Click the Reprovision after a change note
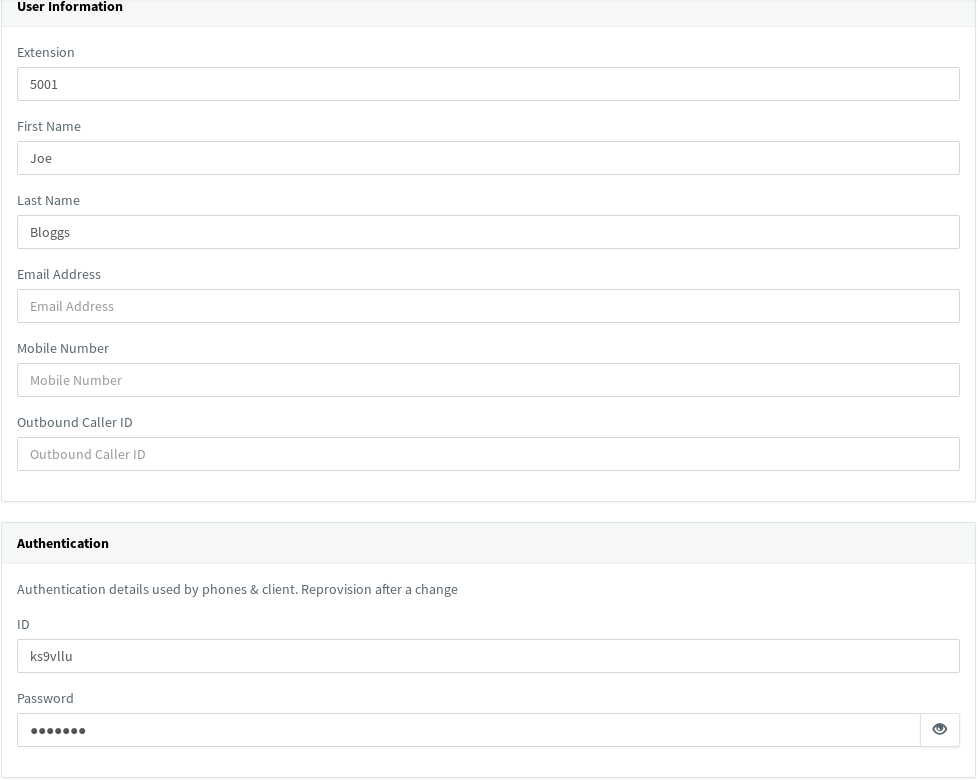 tap(379, 589)
